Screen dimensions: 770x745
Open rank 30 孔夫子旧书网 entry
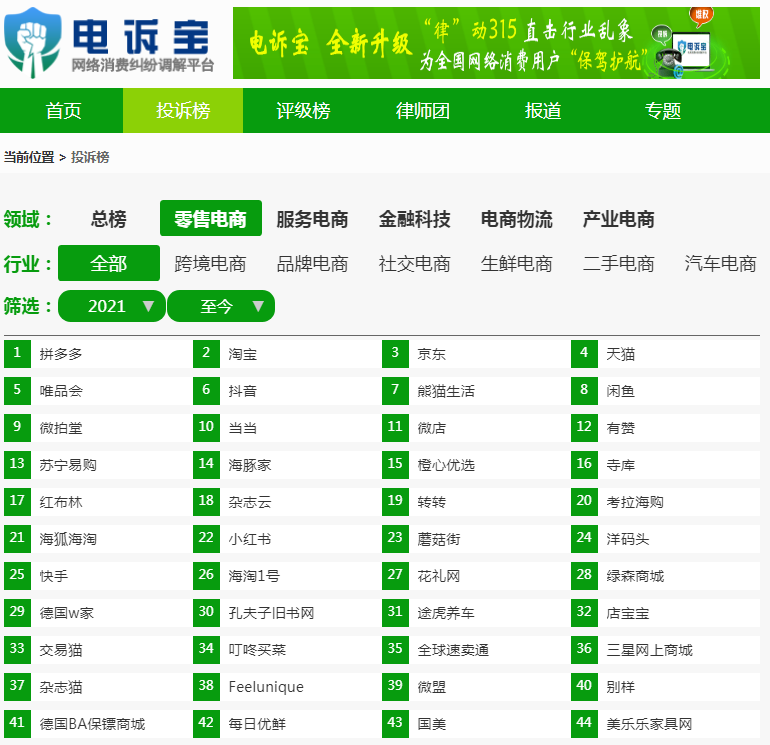[287, 613]
